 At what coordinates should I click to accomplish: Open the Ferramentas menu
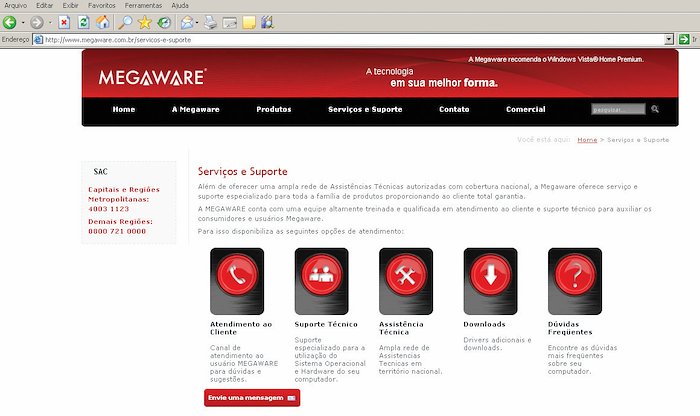(143, 5)
